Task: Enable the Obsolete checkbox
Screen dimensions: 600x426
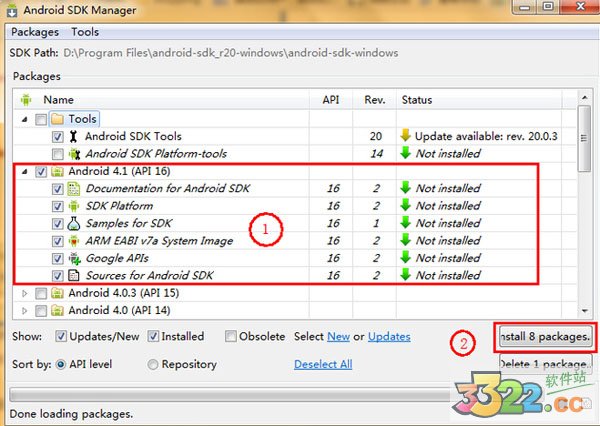Action: pos(231,337)
